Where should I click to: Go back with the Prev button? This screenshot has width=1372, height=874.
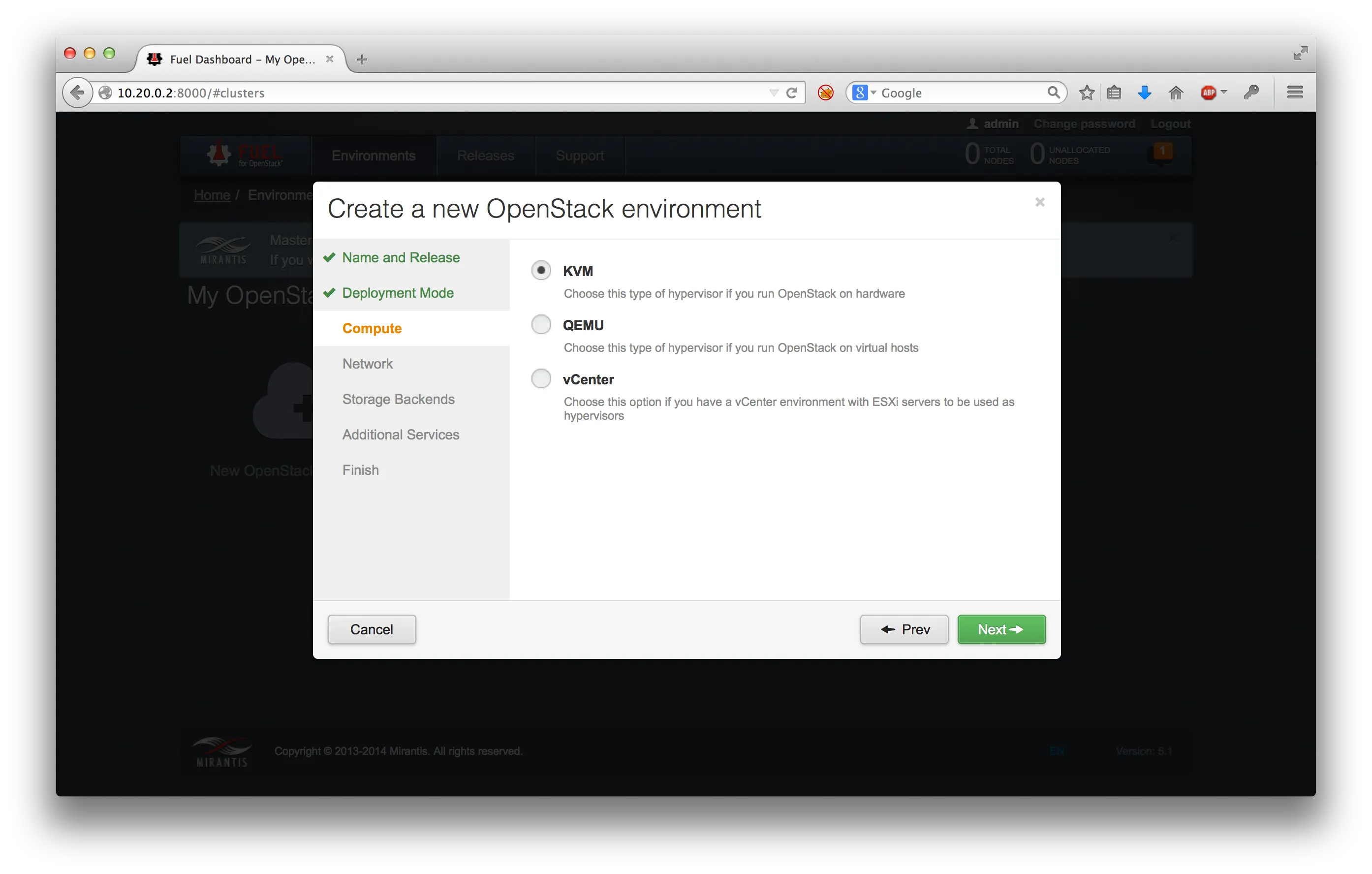point(904,629)
